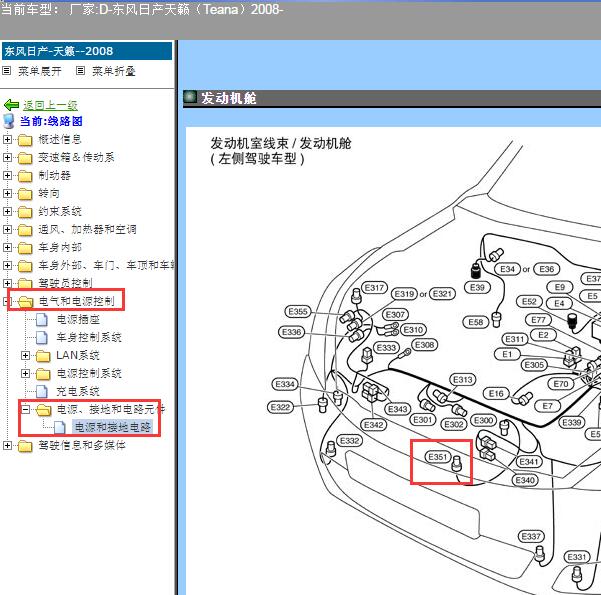The width and height of the screenshot is (601, 595).
Task: Expand the 车身内部 tree node
Action: tap(7, 247)
